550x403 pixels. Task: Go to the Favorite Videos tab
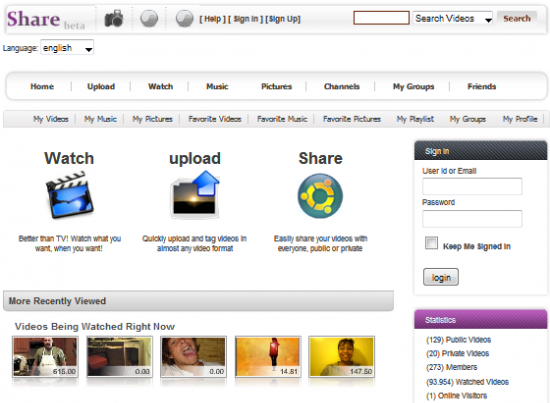[x=215, y=119]
